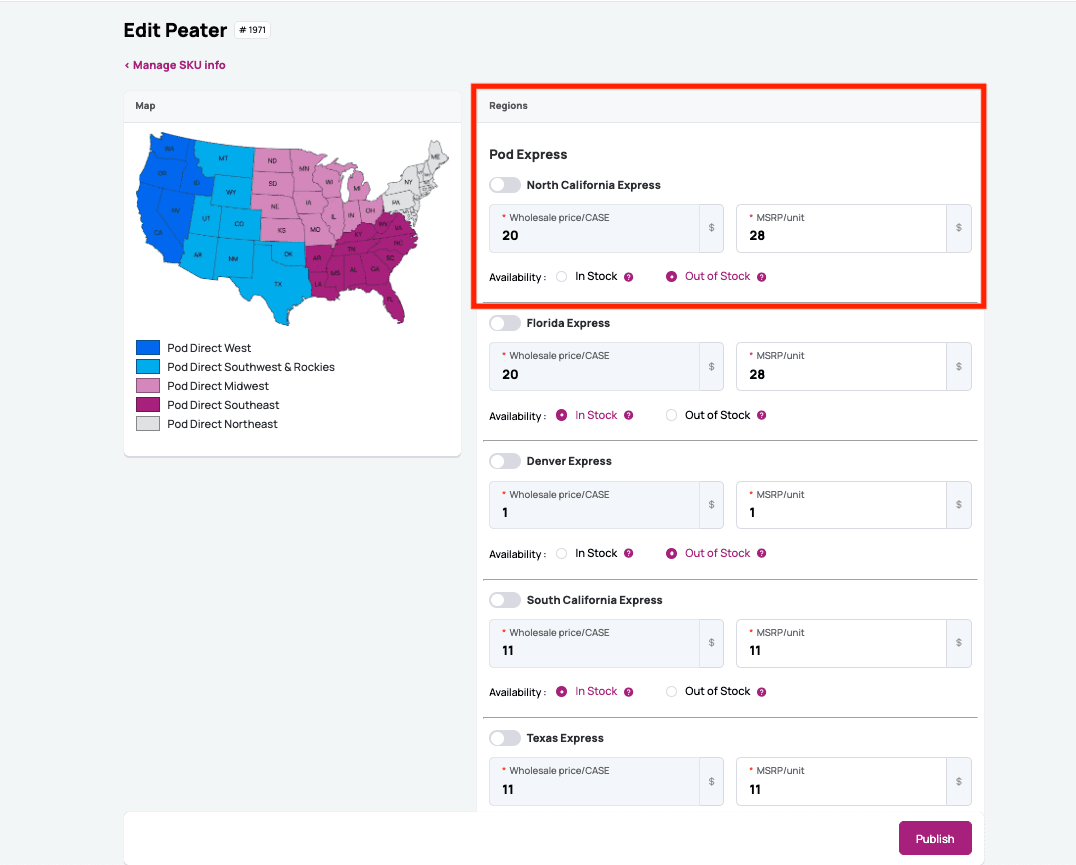Click help icon beside Florida In Stock
The image size is (1076, 865).
629,415
